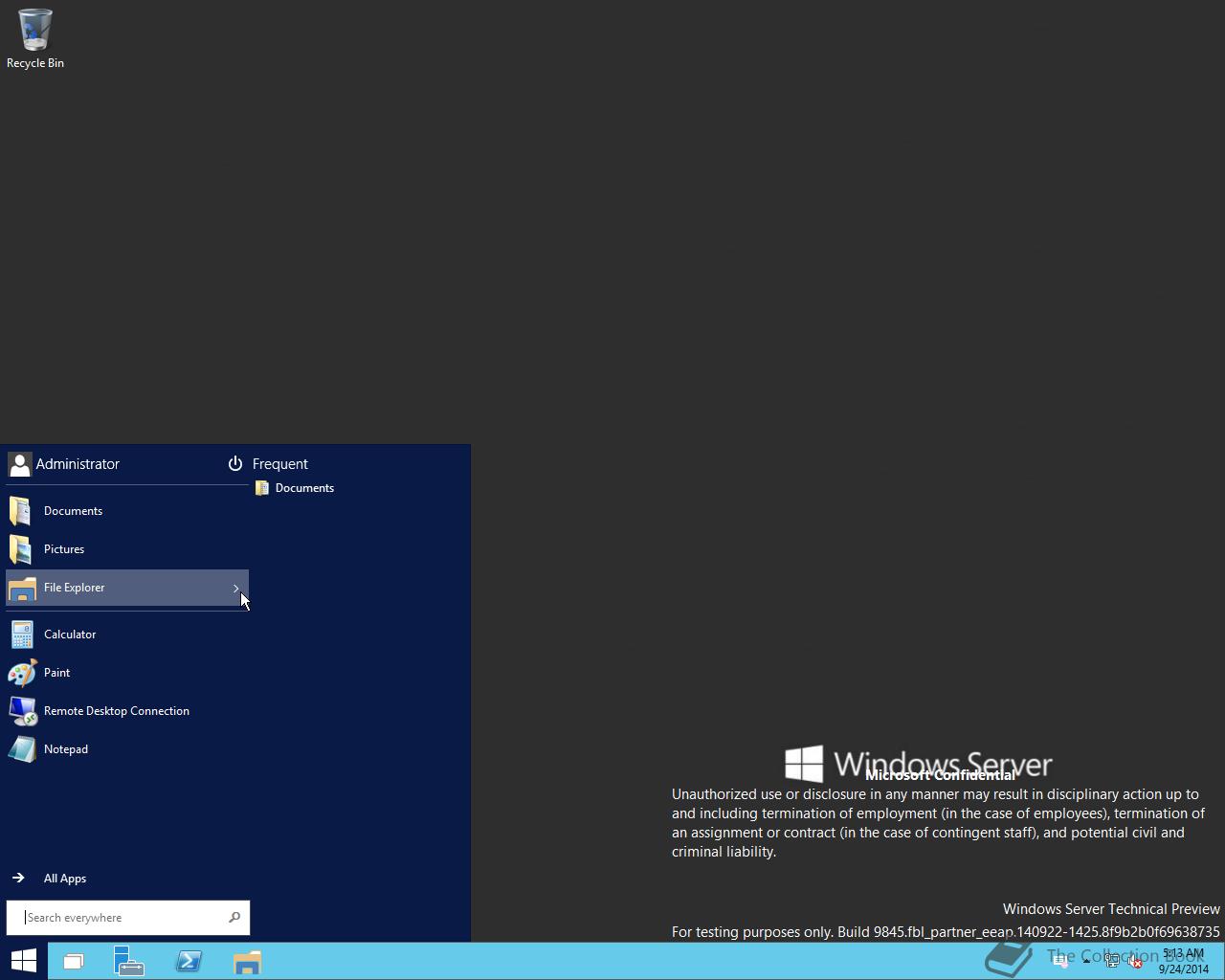
Task: Open File Explorer from the taskbar
Action: pyautogui.click(x=247, y=961)
